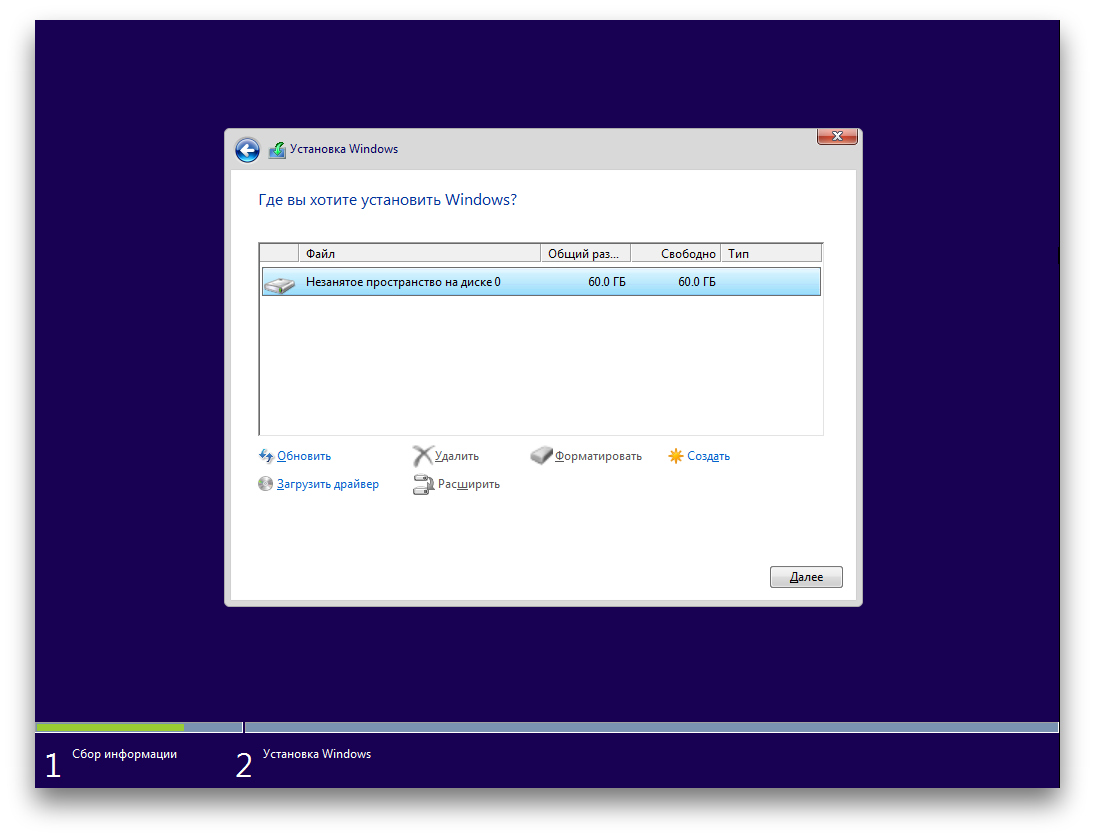
Task: Open the Загрузить драйвер link
Action: click(328, 484)
